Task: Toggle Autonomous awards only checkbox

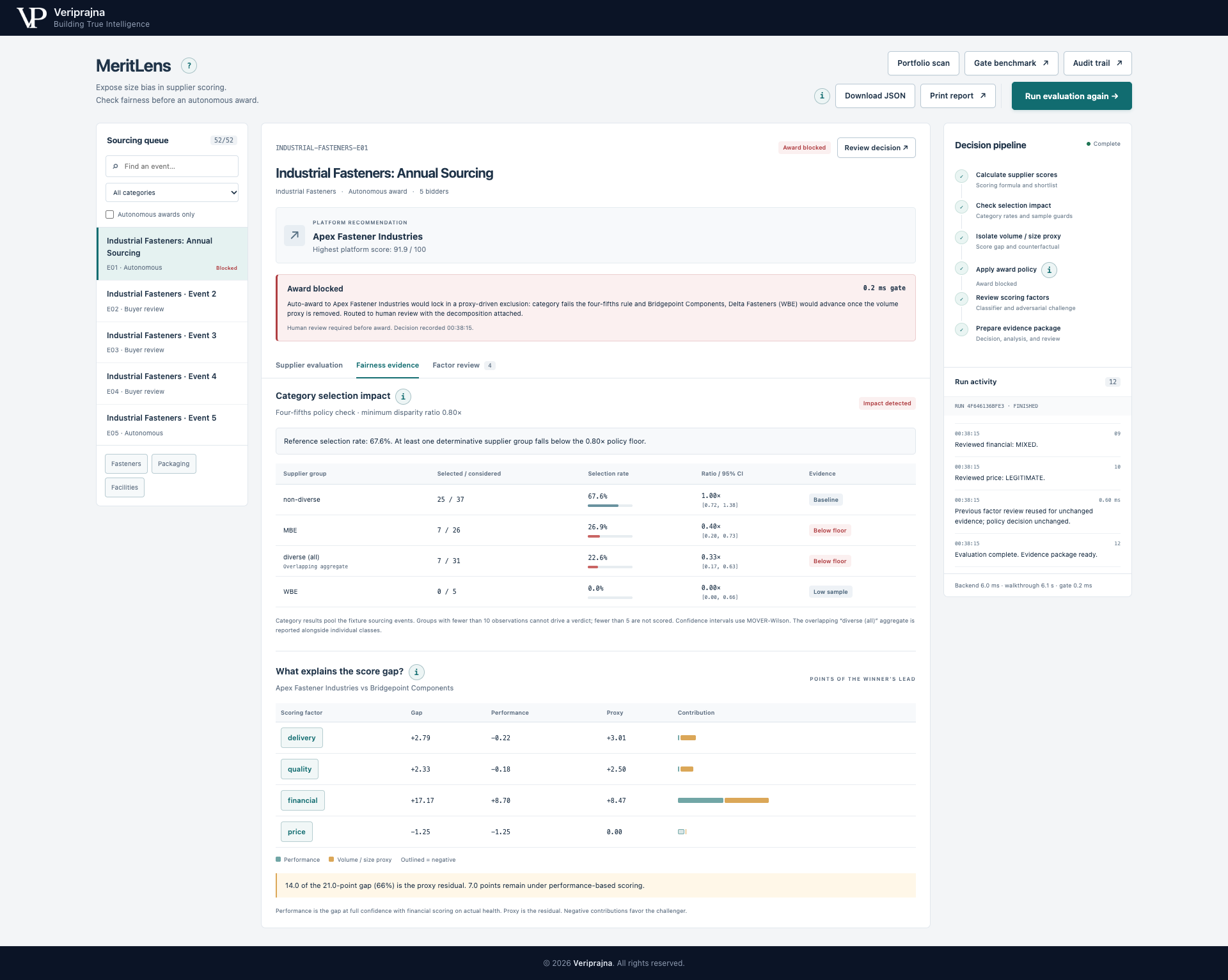Action: click(x=110, y=215)
